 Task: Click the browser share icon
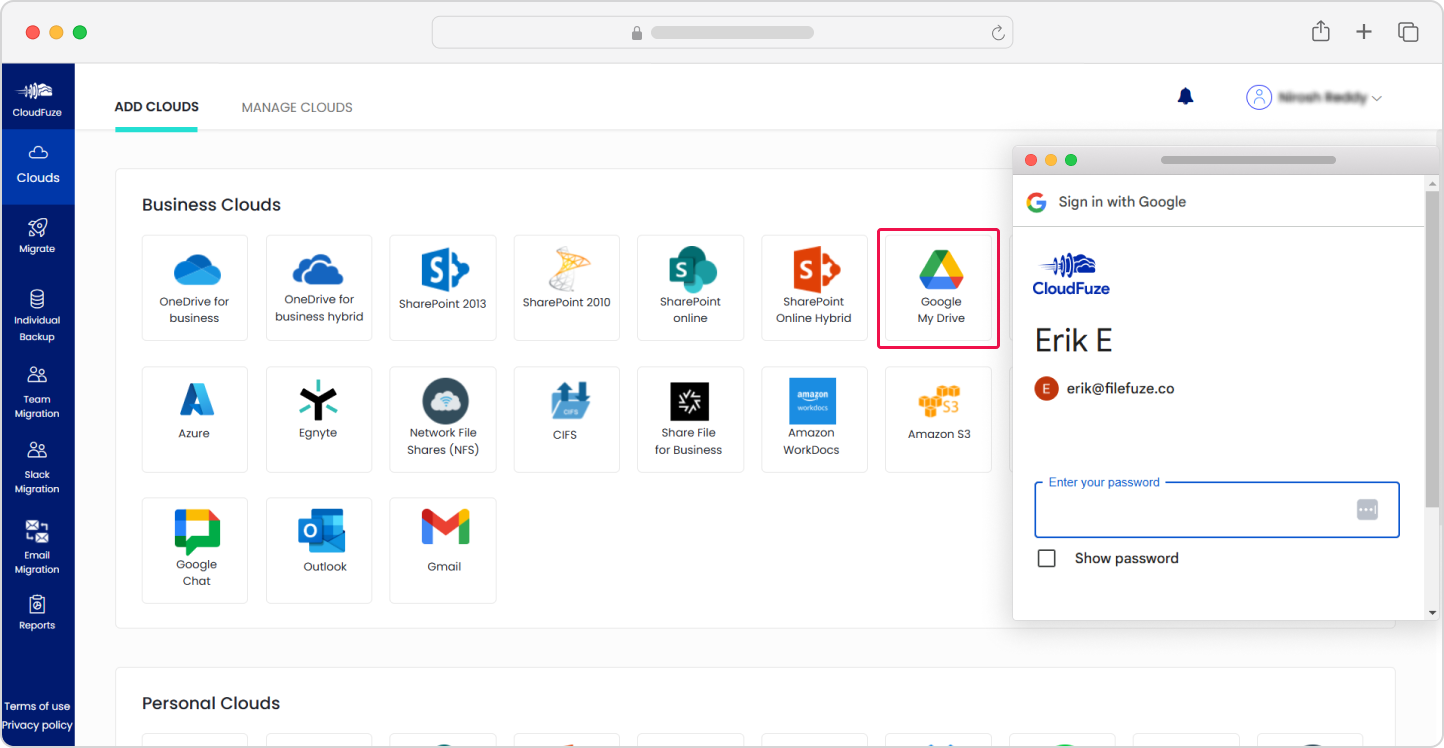pos(1321,31)
